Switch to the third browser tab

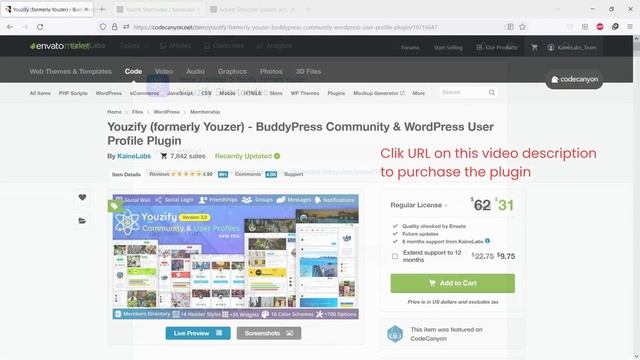pyautogui.click(x=252, y=9)
